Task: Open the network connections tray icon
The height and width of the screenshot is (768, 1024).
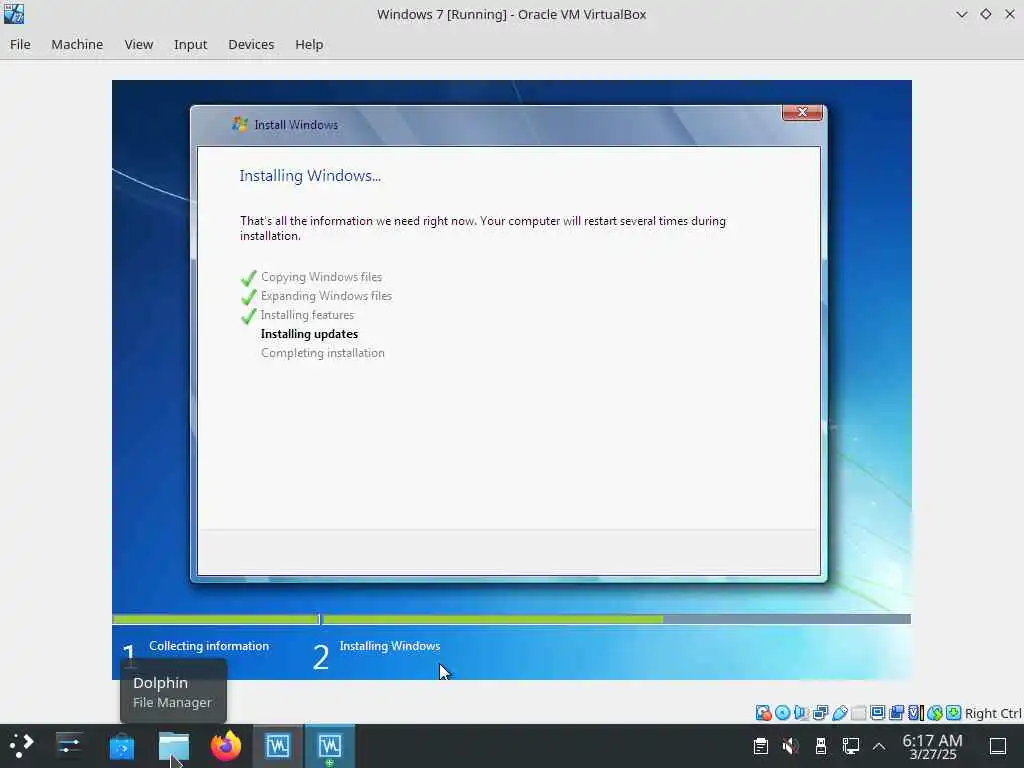Action: coord(851,746)
